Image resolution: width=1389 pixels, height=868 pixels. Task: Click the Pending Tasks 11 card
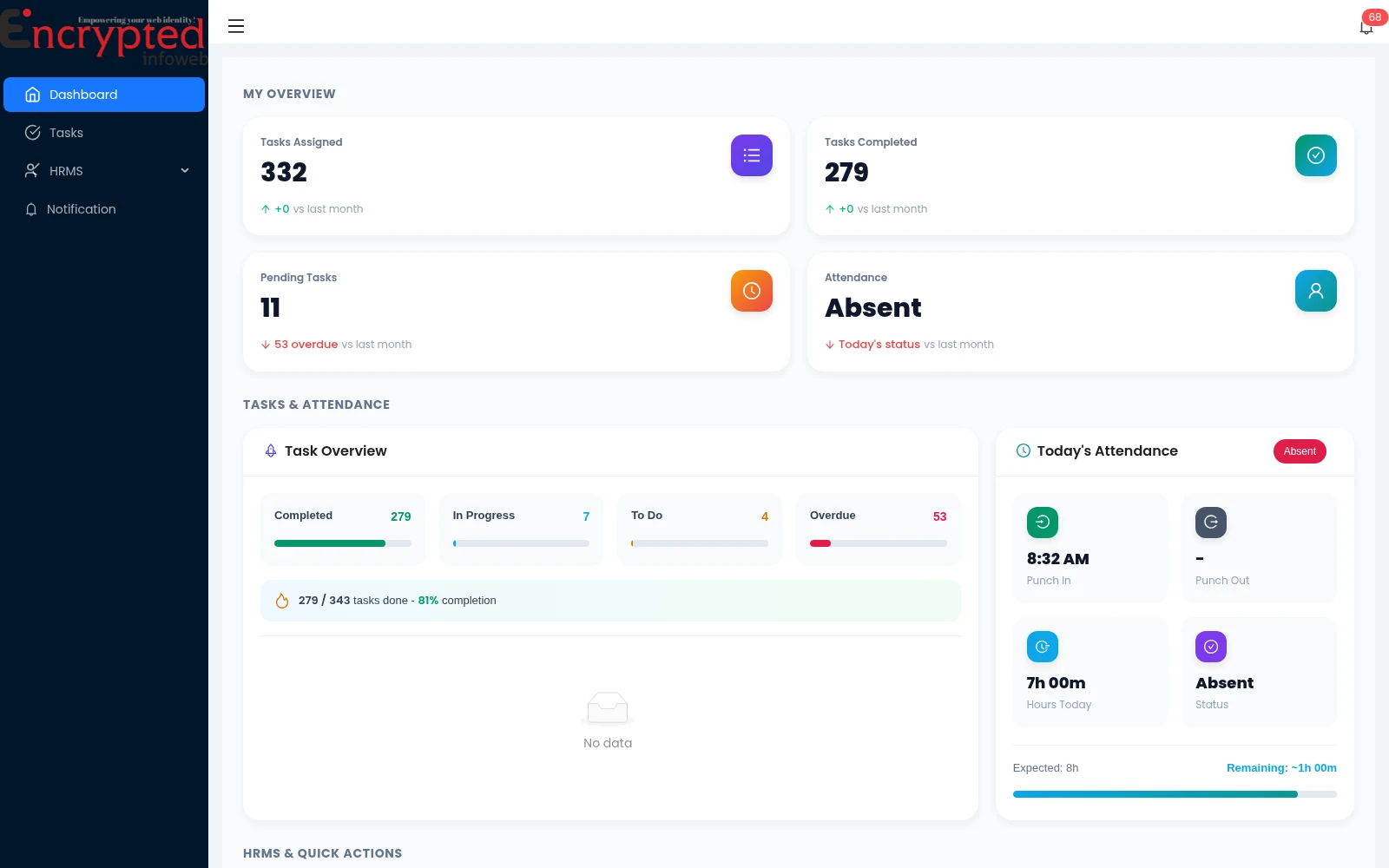pos(517,312)
